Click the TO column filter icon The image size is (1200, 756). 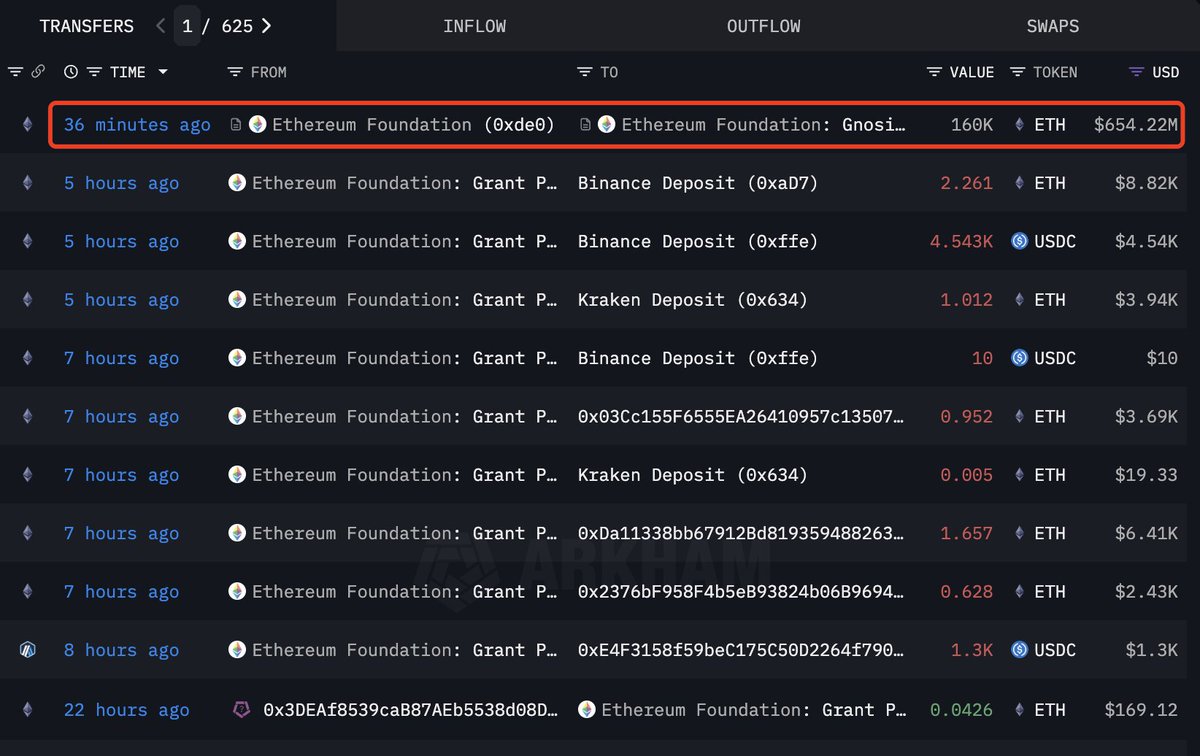coord(585,72)
